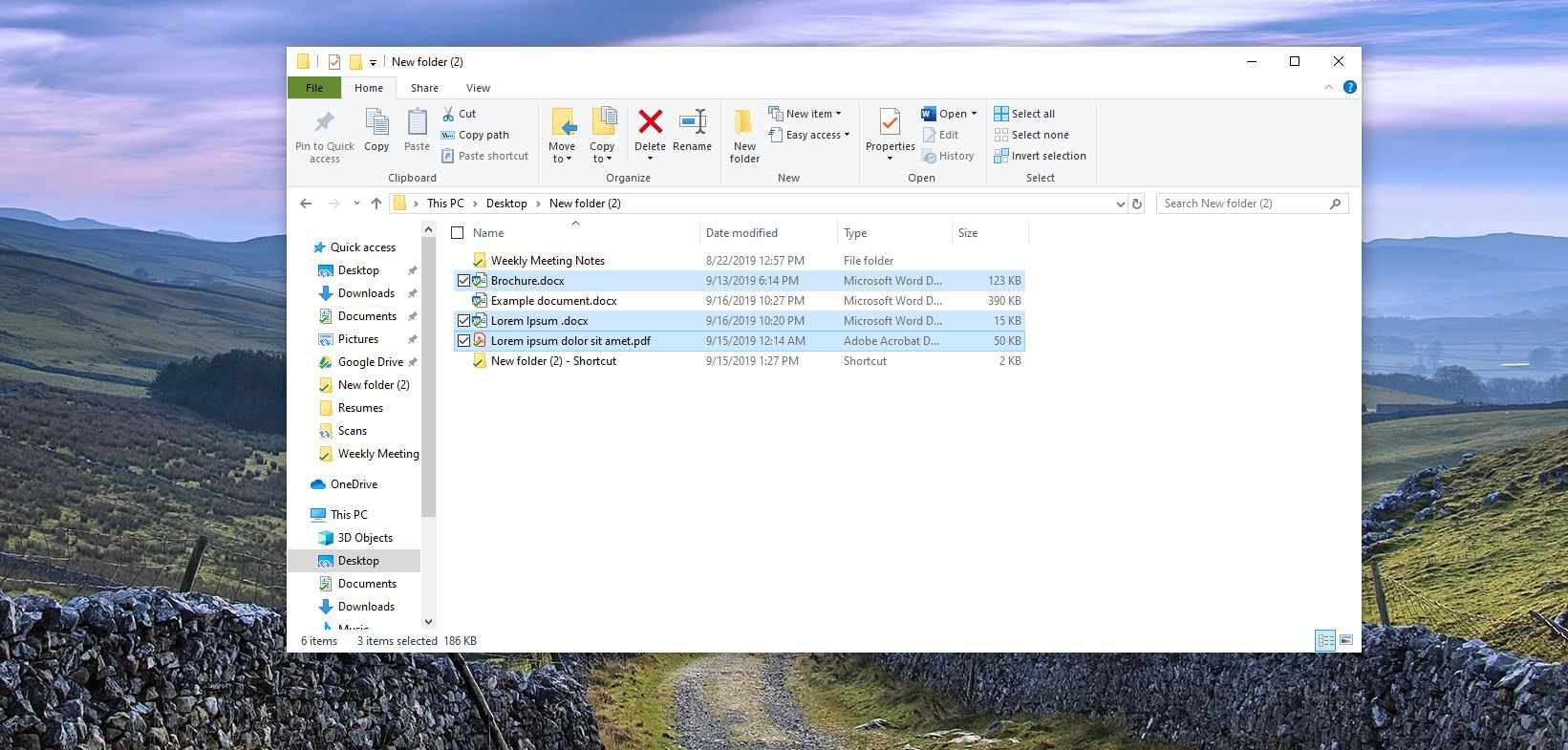1568x750 pixels.
Task: Click the Copy icon in Clipboard group
Action: tap(376, 123)
